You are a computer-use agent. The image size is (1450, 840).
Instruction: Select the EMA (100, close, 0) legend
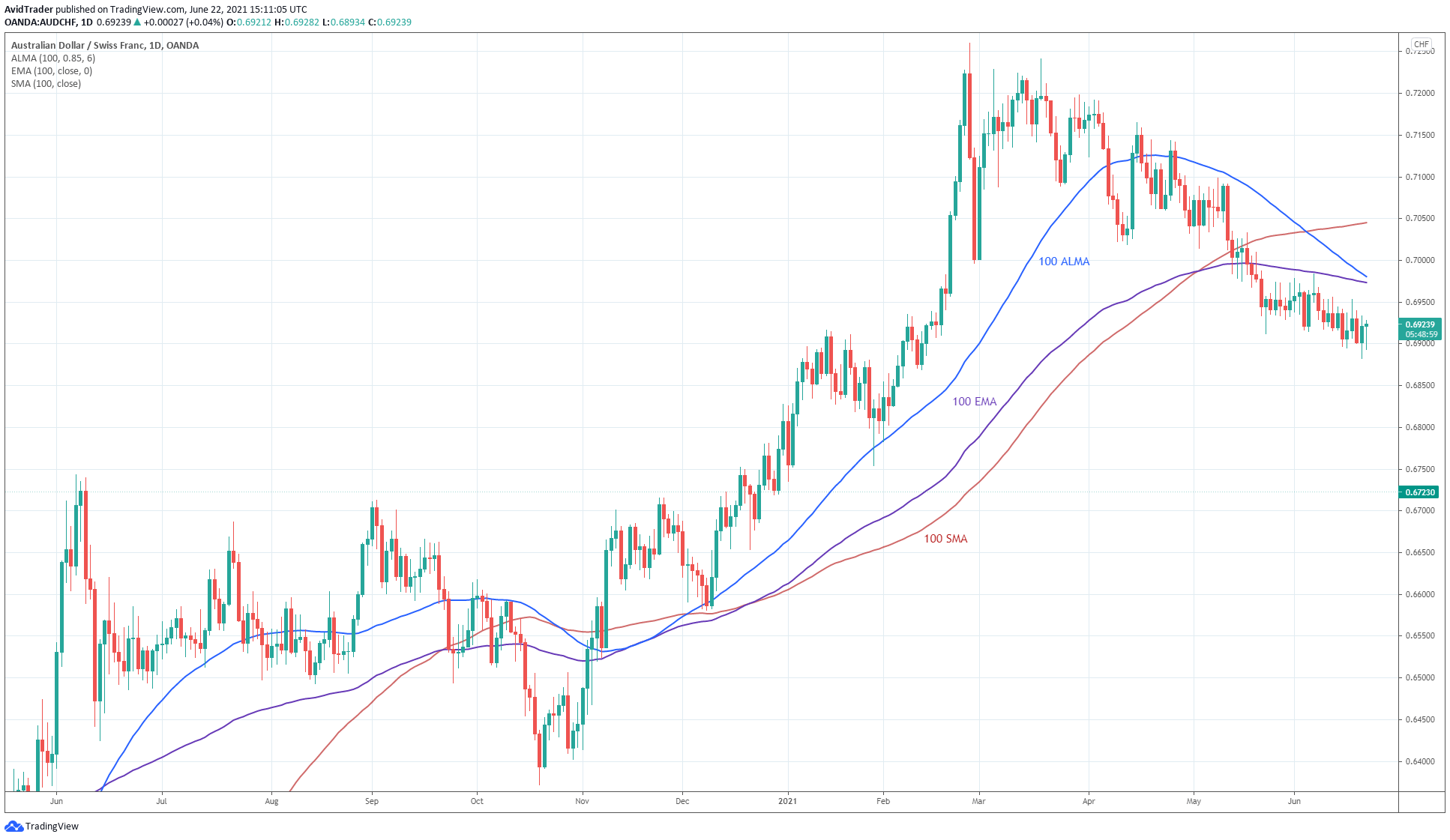(x=52, y=70)
